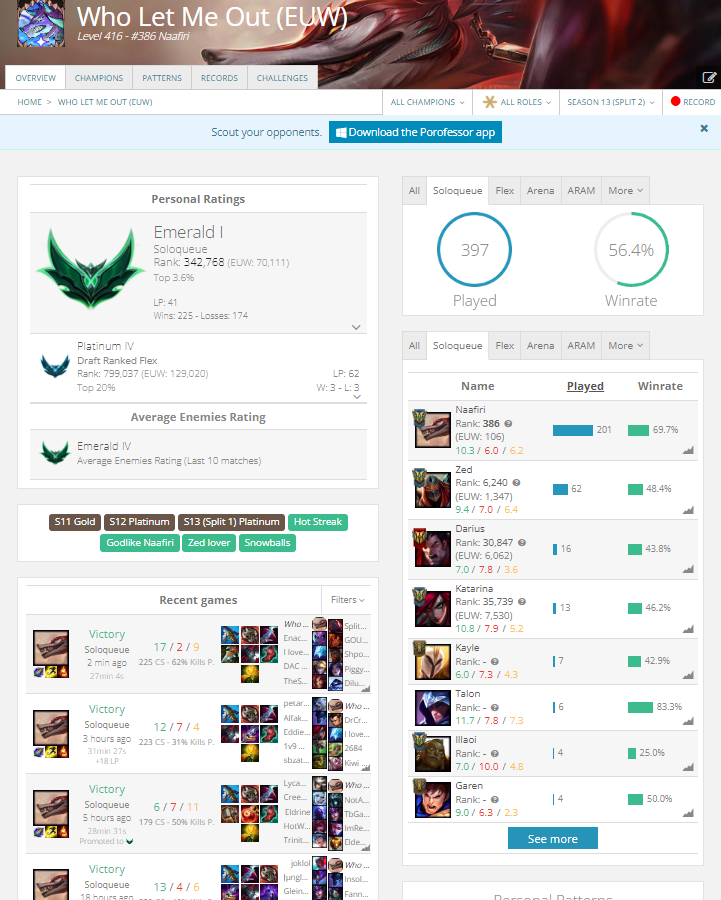Switch to the Challenges tab
The height and width of the screenshot is (900, 721).
click(x=282, y=77)
